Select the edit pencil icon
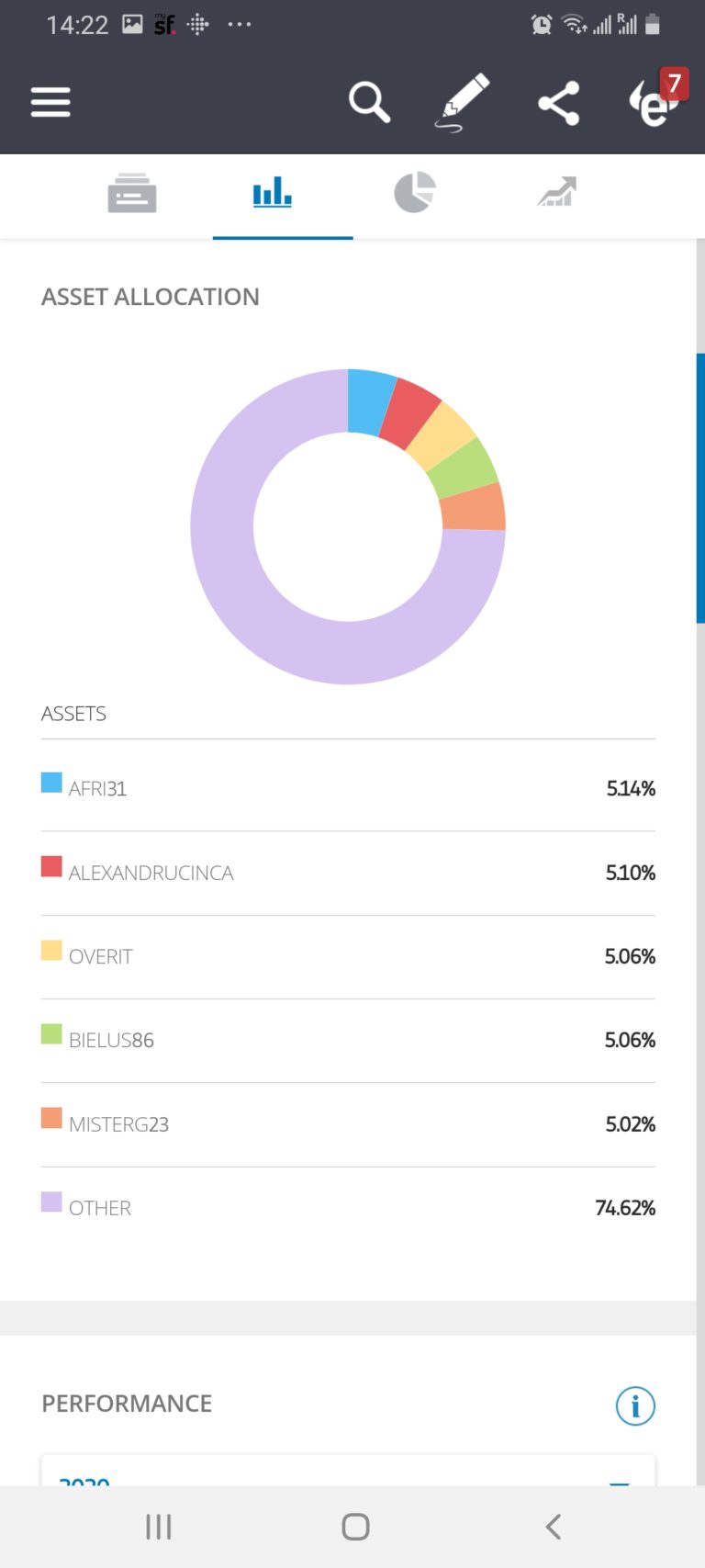The width and height of the screenshot is (705, 1568). pyautogui.click(x=463, y=99)
